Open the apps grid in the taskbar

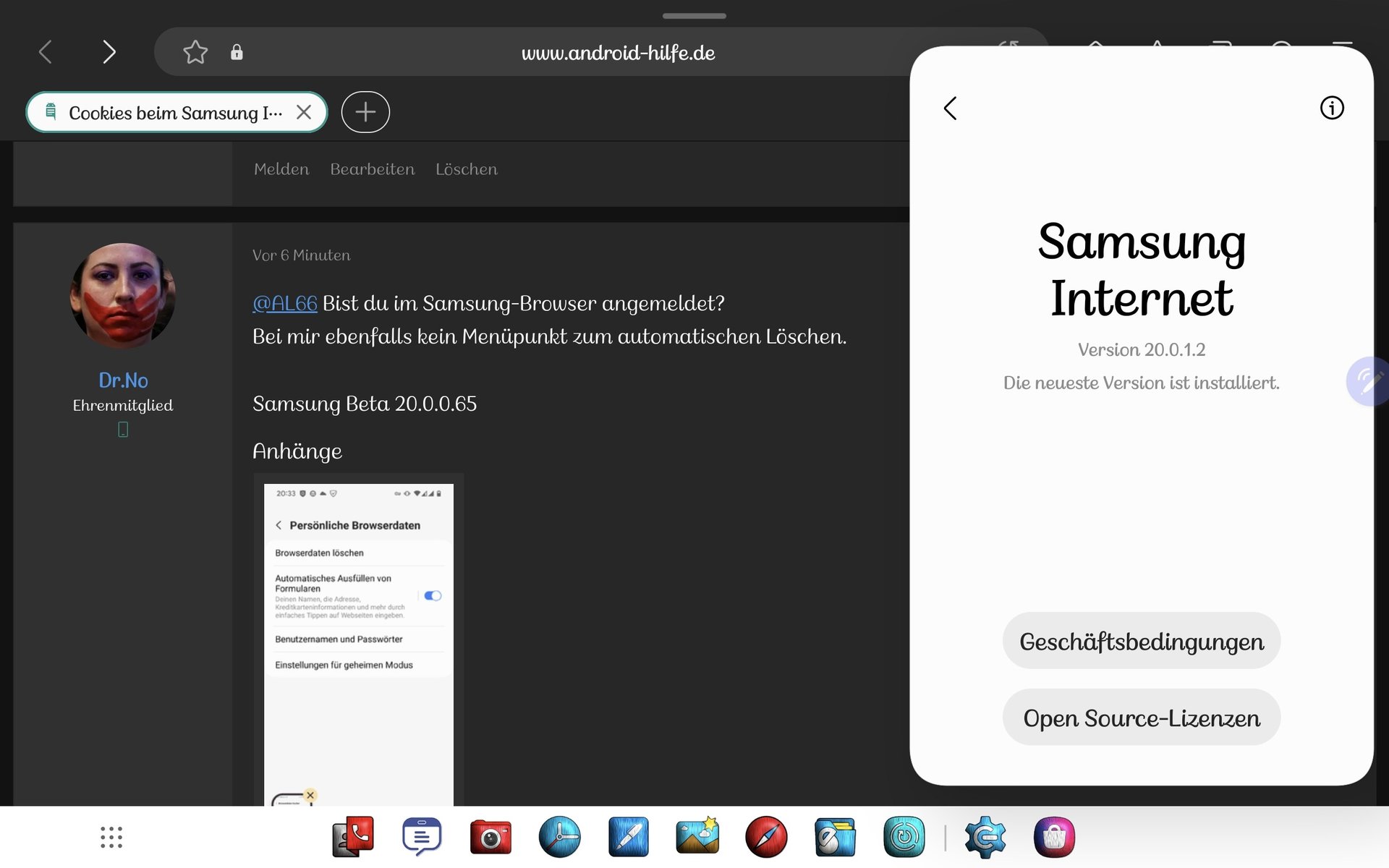point(111,838)
